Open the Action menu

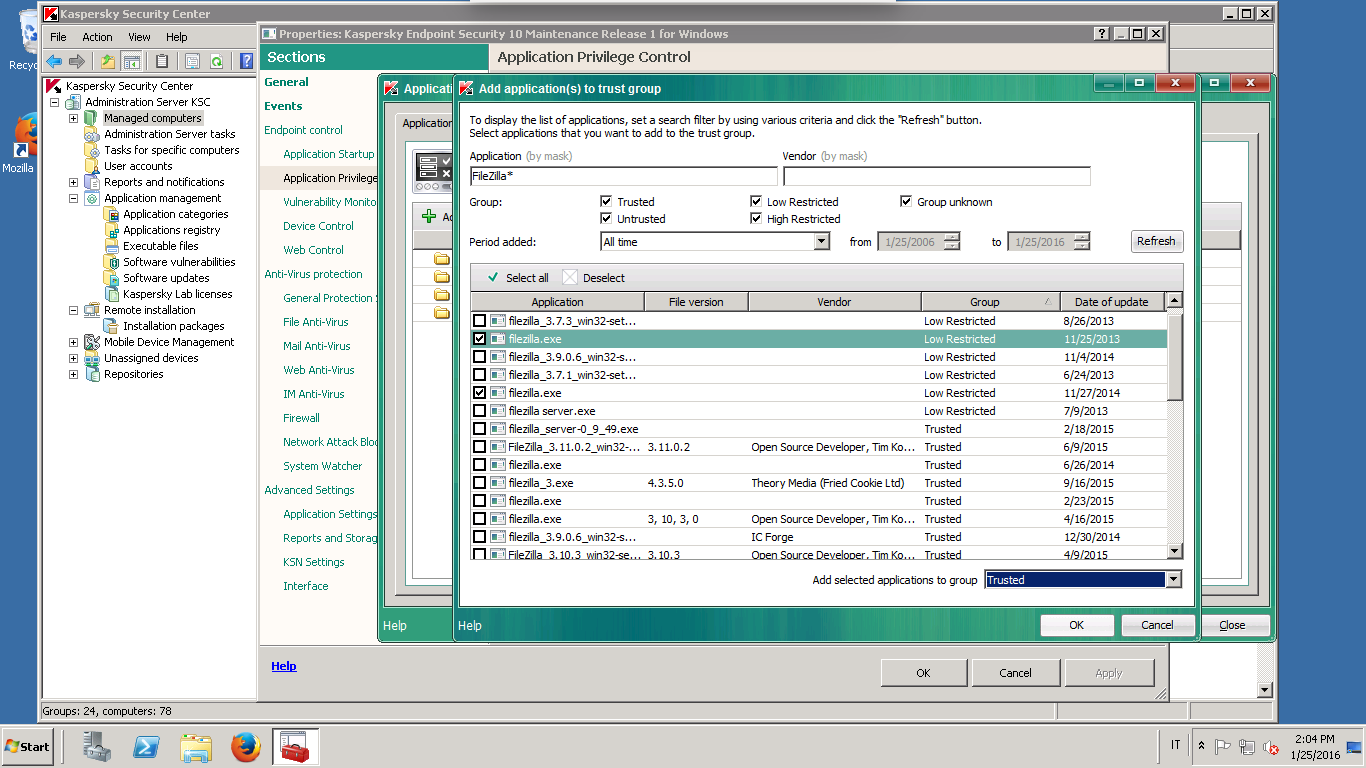pos(97,37)
